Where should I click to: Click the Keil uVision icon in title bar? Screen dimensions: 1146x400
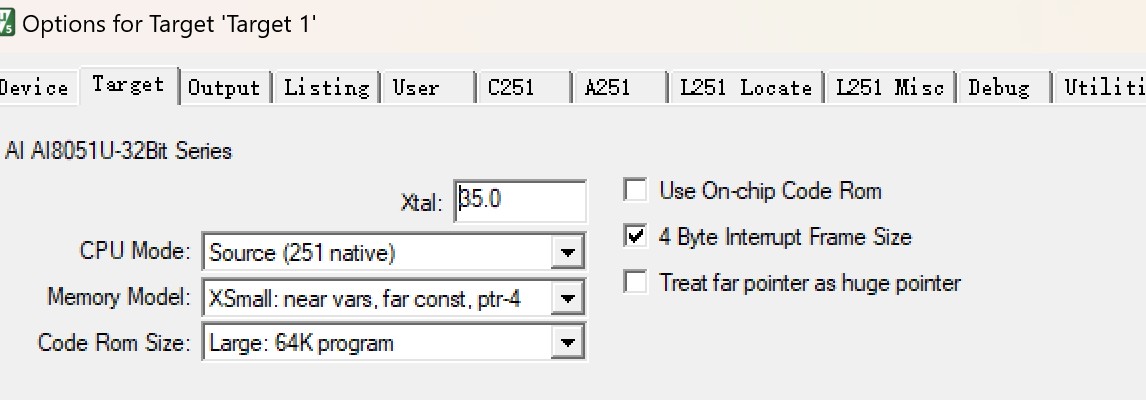click(6, 23)
